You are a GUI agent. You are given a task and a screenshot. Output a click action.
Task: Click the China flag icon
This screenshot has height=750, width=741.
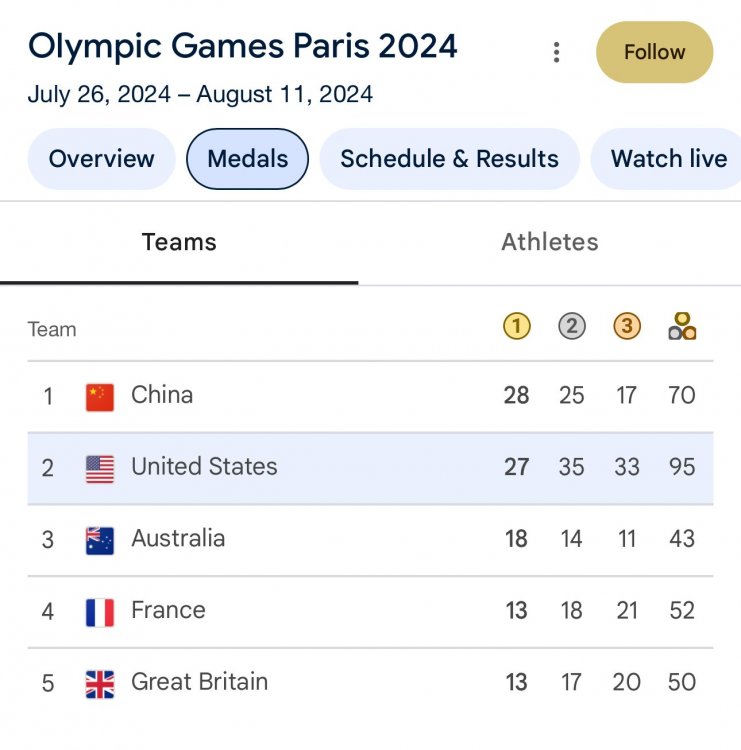[100, 396]
